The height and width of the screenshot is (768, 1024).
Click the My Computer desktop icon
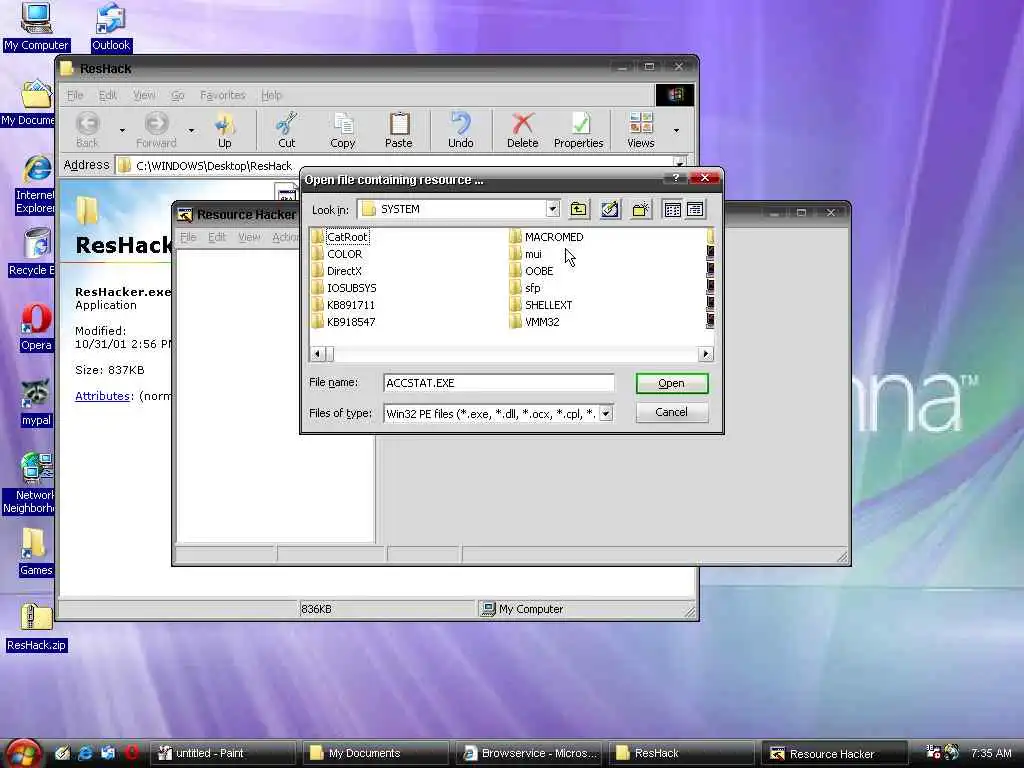(x=36, y=27)
